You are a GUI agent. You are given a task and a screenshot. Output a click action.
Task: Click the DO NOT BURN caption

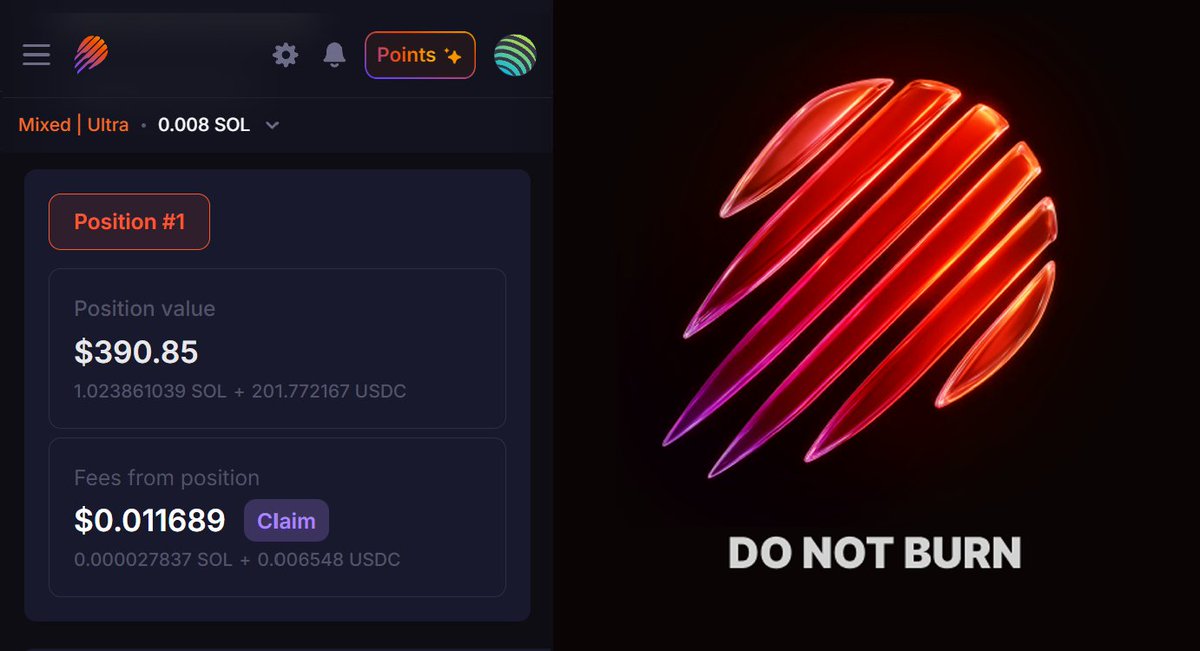tap(875, 553)
